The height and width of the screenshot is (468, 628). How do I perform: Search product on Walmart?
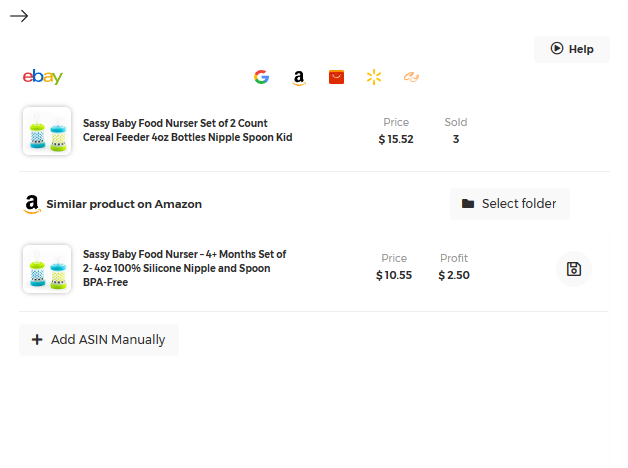pyautogui.click(x=374, y=77)
